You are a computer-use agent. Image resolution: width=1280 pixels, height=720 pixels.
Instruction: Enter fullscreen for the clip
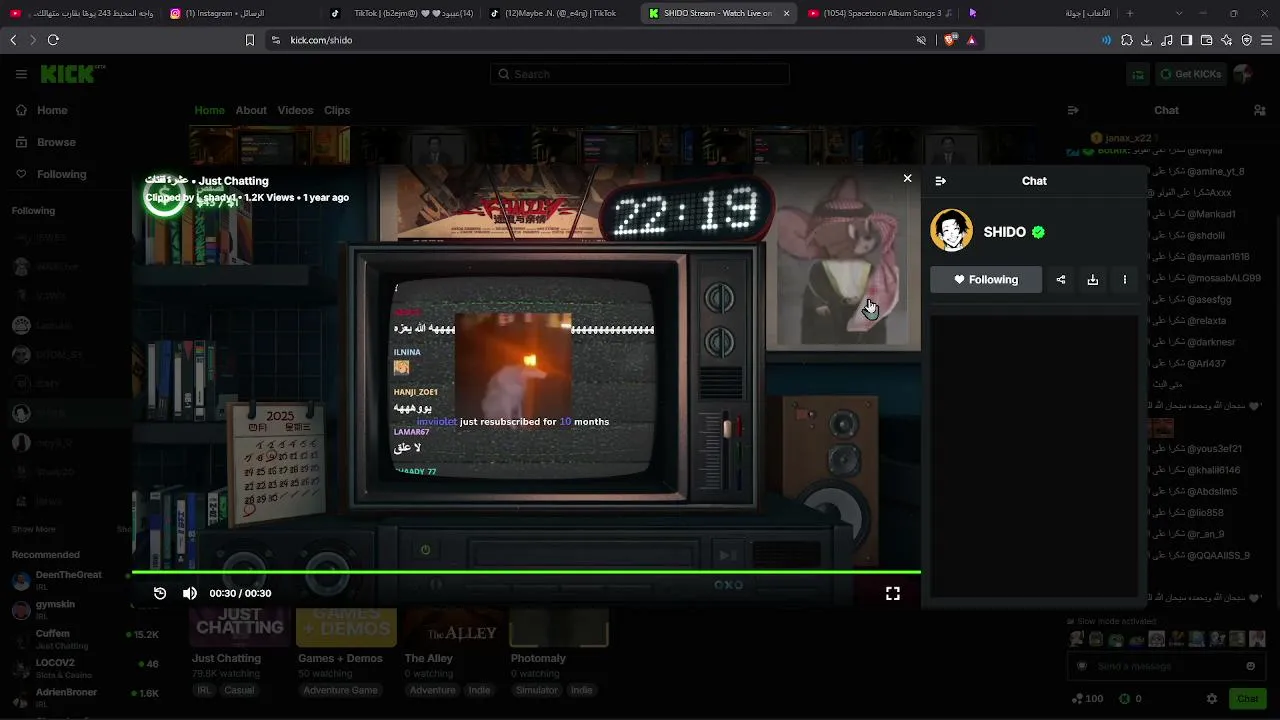[x=893, y=593]
